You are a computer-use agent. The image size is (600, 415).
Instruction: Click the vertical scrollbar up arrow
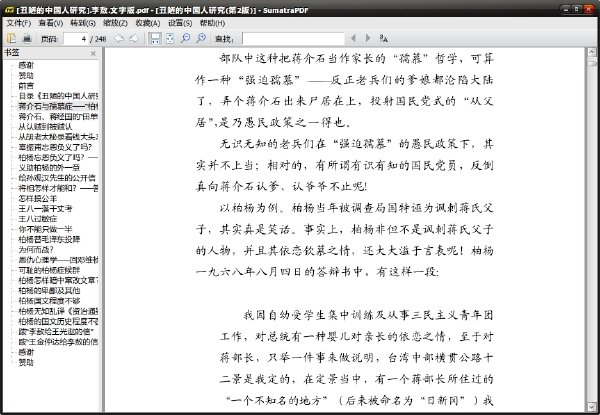(592, 52)
